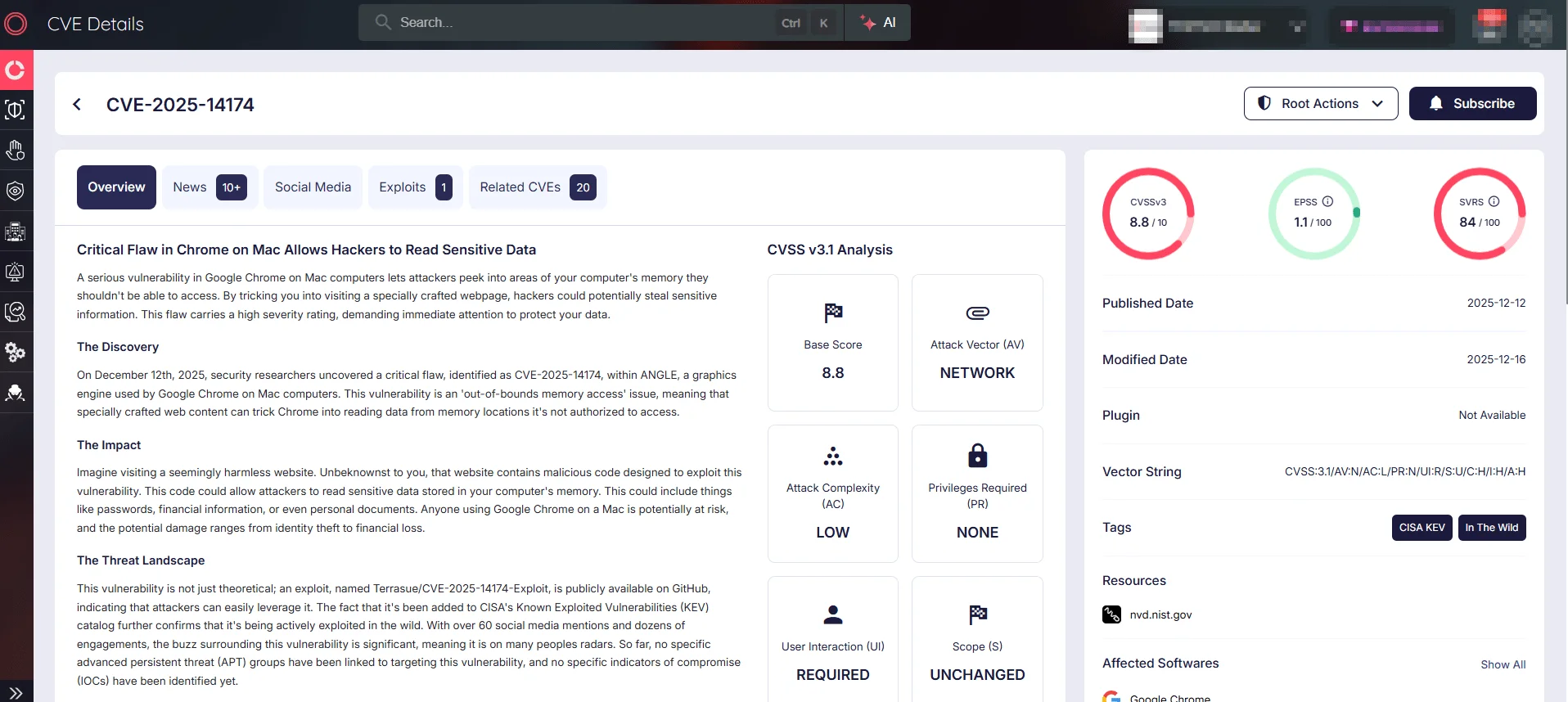The image size is (1568, 702).
Task: Open the analytics search icon in sidebar
Action: coord(16,312)
